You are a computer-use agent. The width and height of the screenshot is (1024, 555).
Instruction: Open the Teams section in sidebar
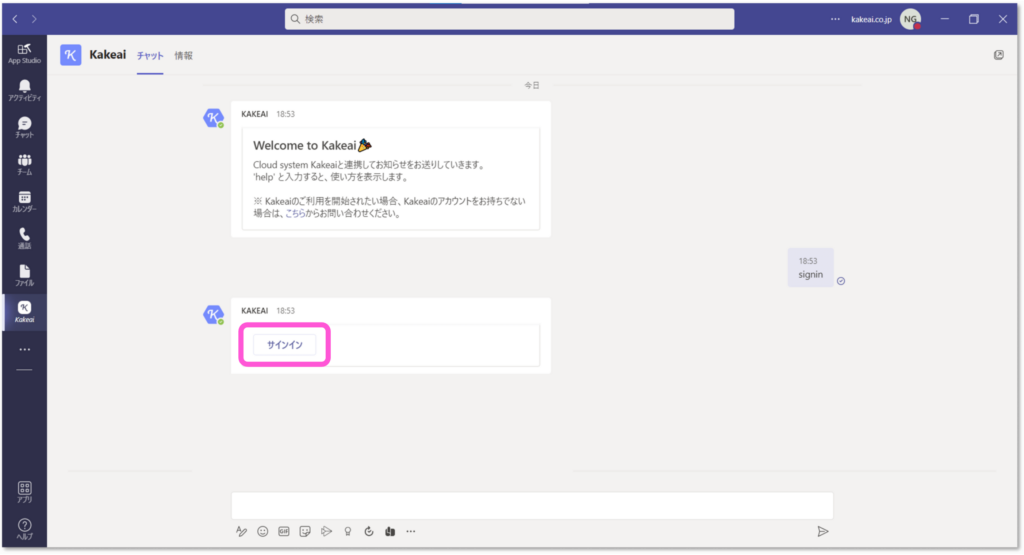coord(24,165)
